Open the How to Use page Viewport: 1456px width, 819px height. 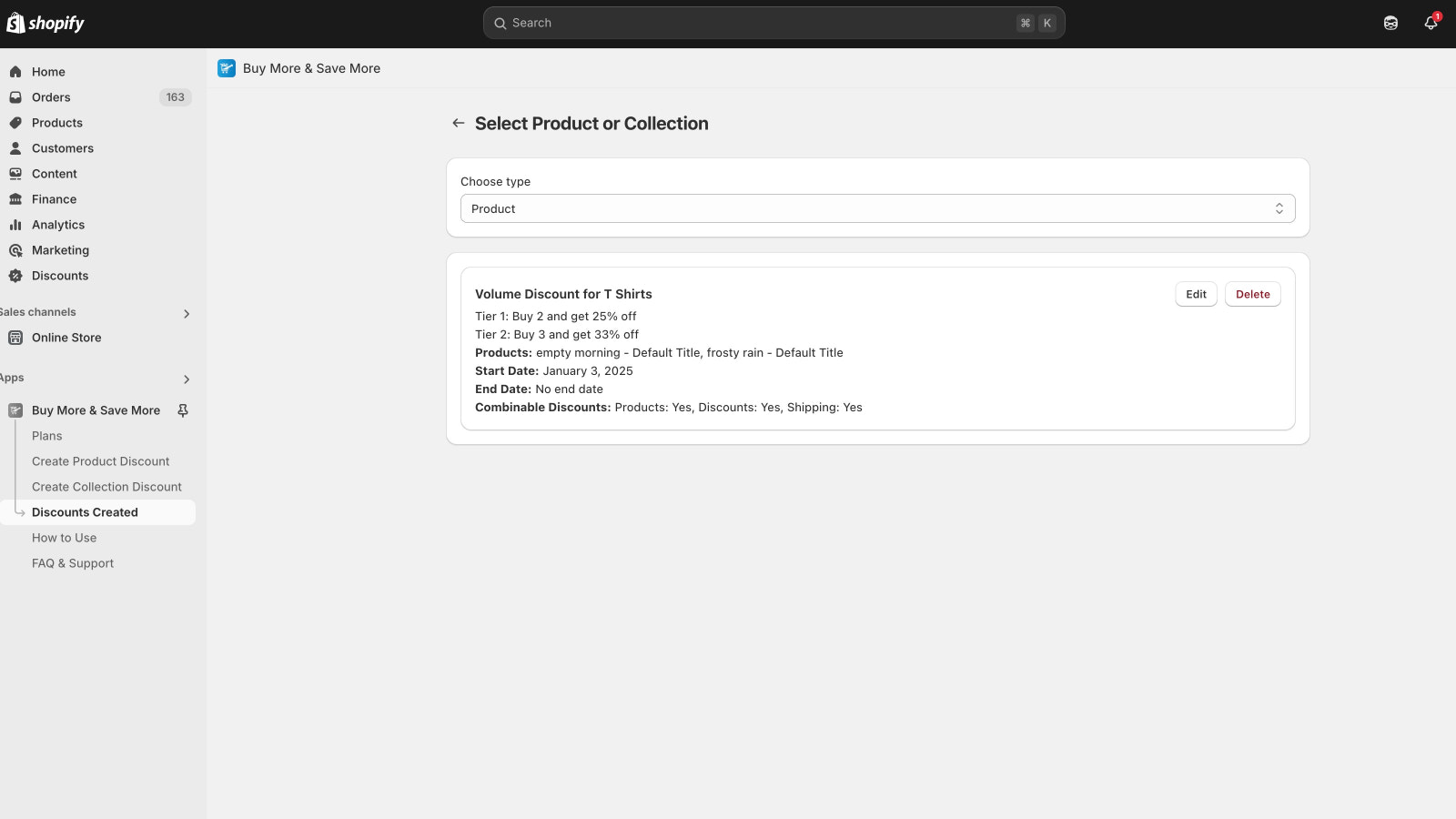tap(64, 538)
